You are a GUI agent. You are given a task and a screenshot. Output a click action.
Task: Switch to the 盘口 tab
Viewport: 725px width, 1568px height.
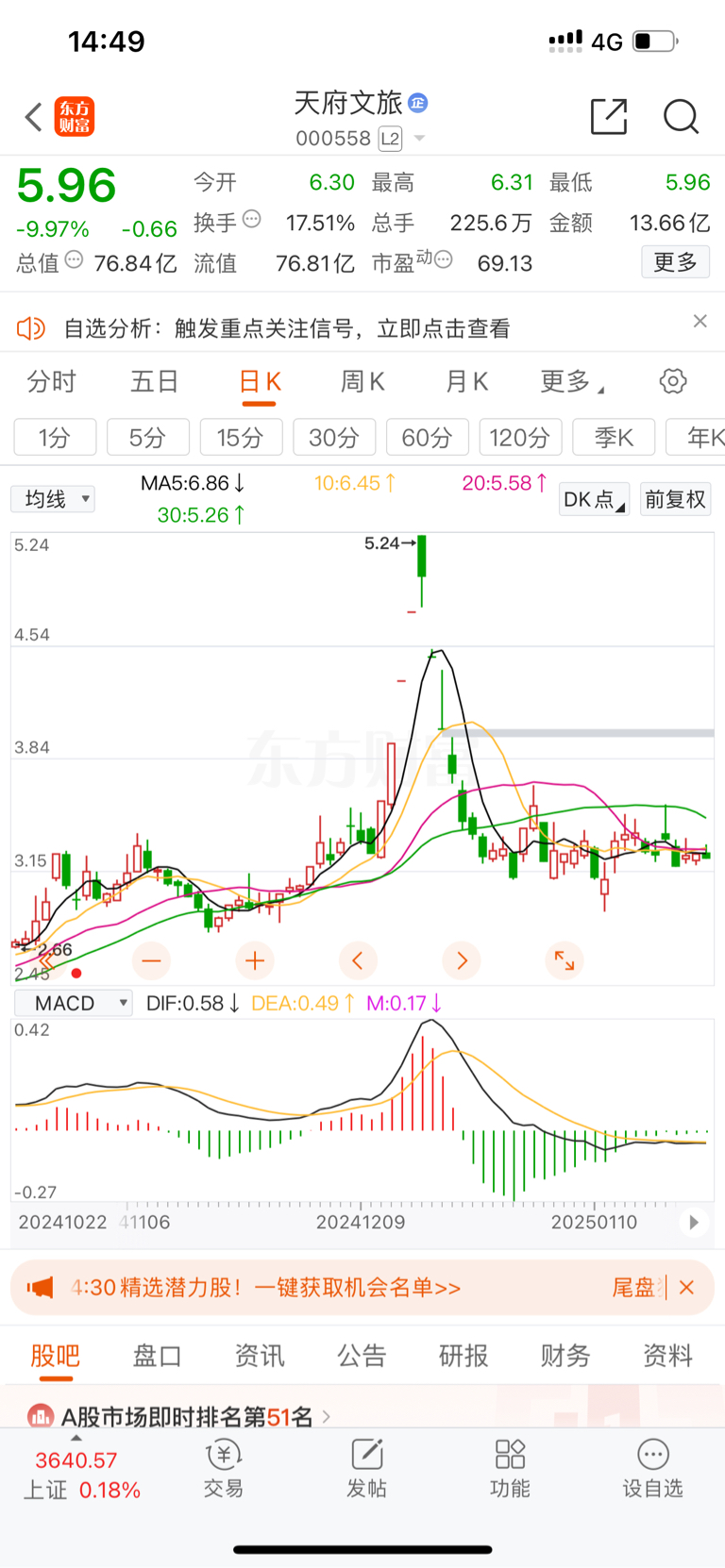pos(157,1356)
